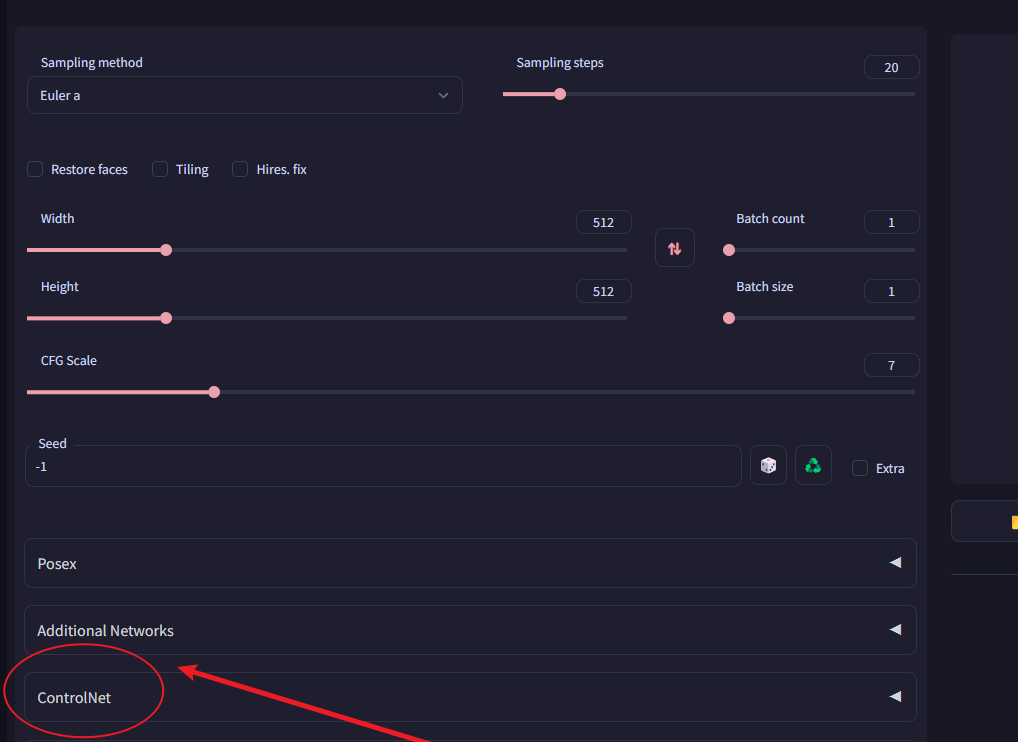Check the Extra seed checkbox

(x=860, y=468)
